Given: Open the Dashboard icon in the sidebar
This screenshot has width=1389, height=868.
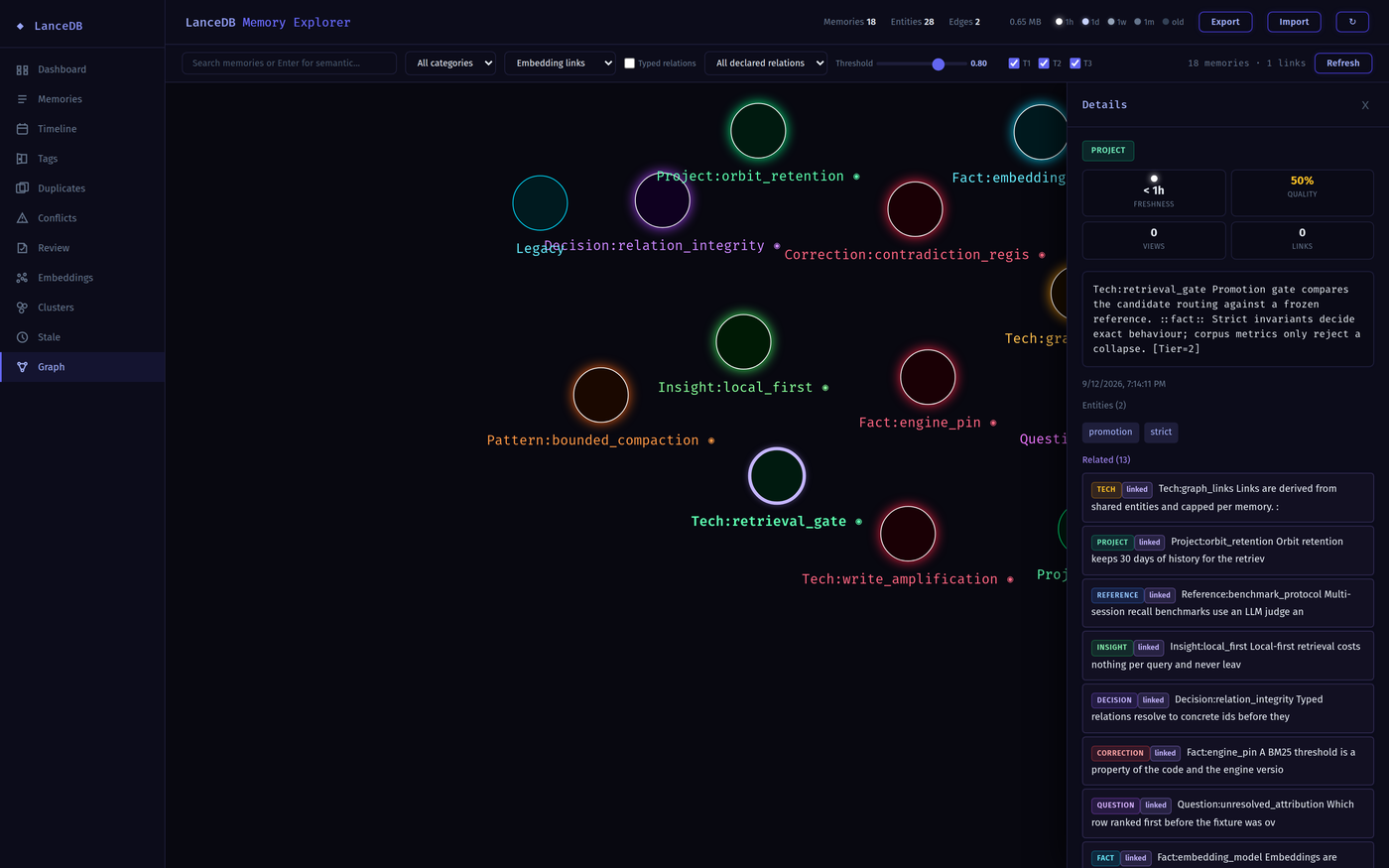Looking at the screenshot, I should pyautogui.click(x=22, y=69).
